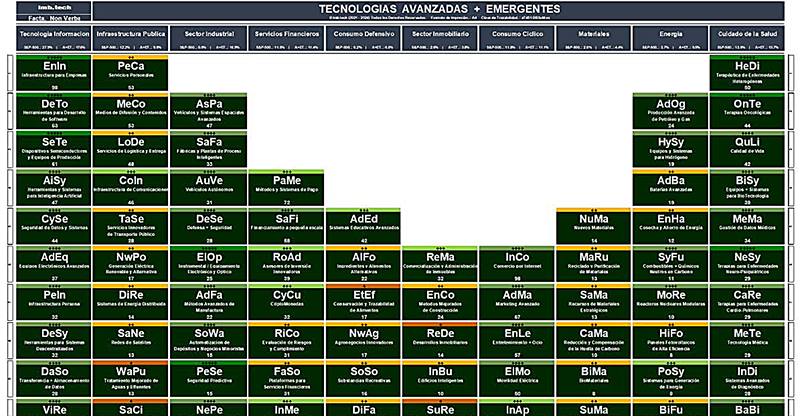Select the AdBa Baterías Avanzadas tile

pos(671,185)
